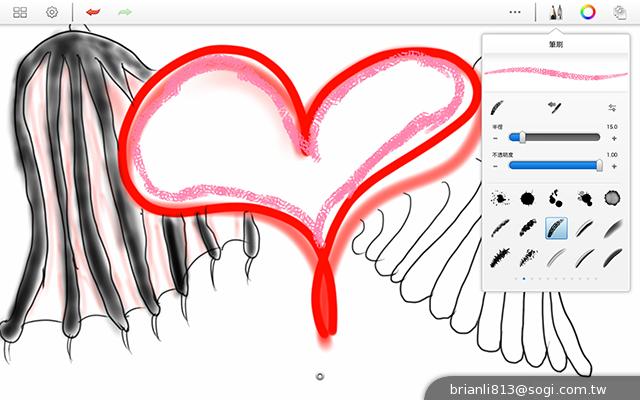The image size is (640, 400).
Task: Increase brush radius with plus button
Action: [613, 138]
